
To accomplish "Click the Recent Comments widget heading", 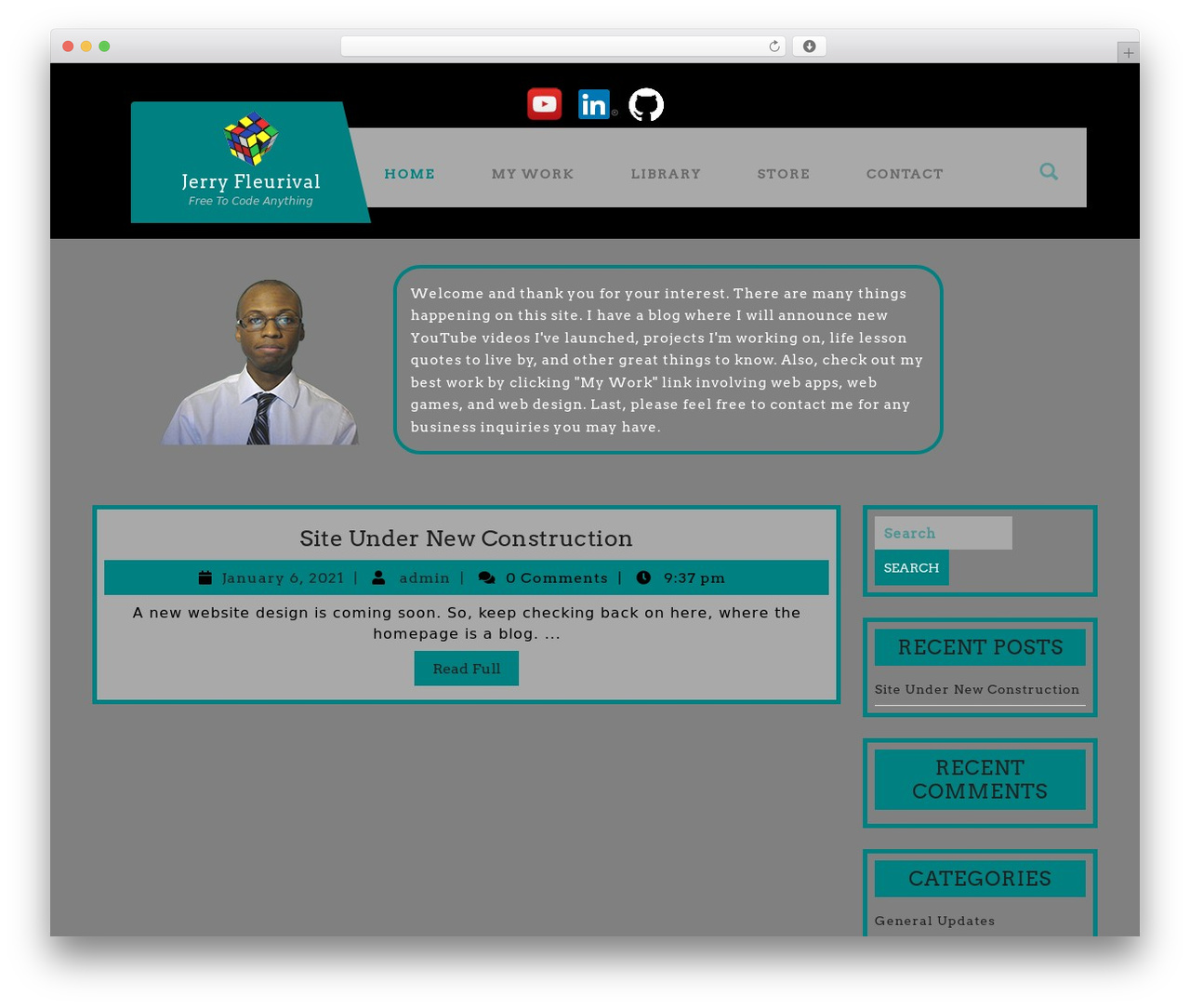I will pos(980,779).
